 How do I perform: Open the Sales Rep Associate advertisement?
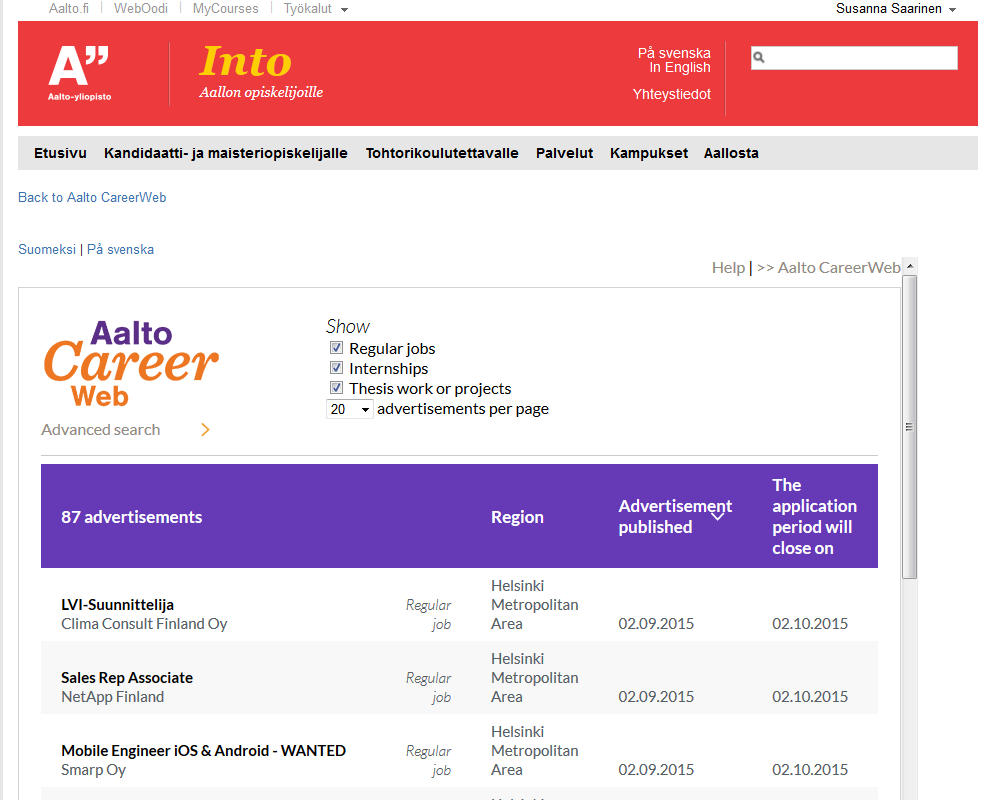tap(127, 678)
